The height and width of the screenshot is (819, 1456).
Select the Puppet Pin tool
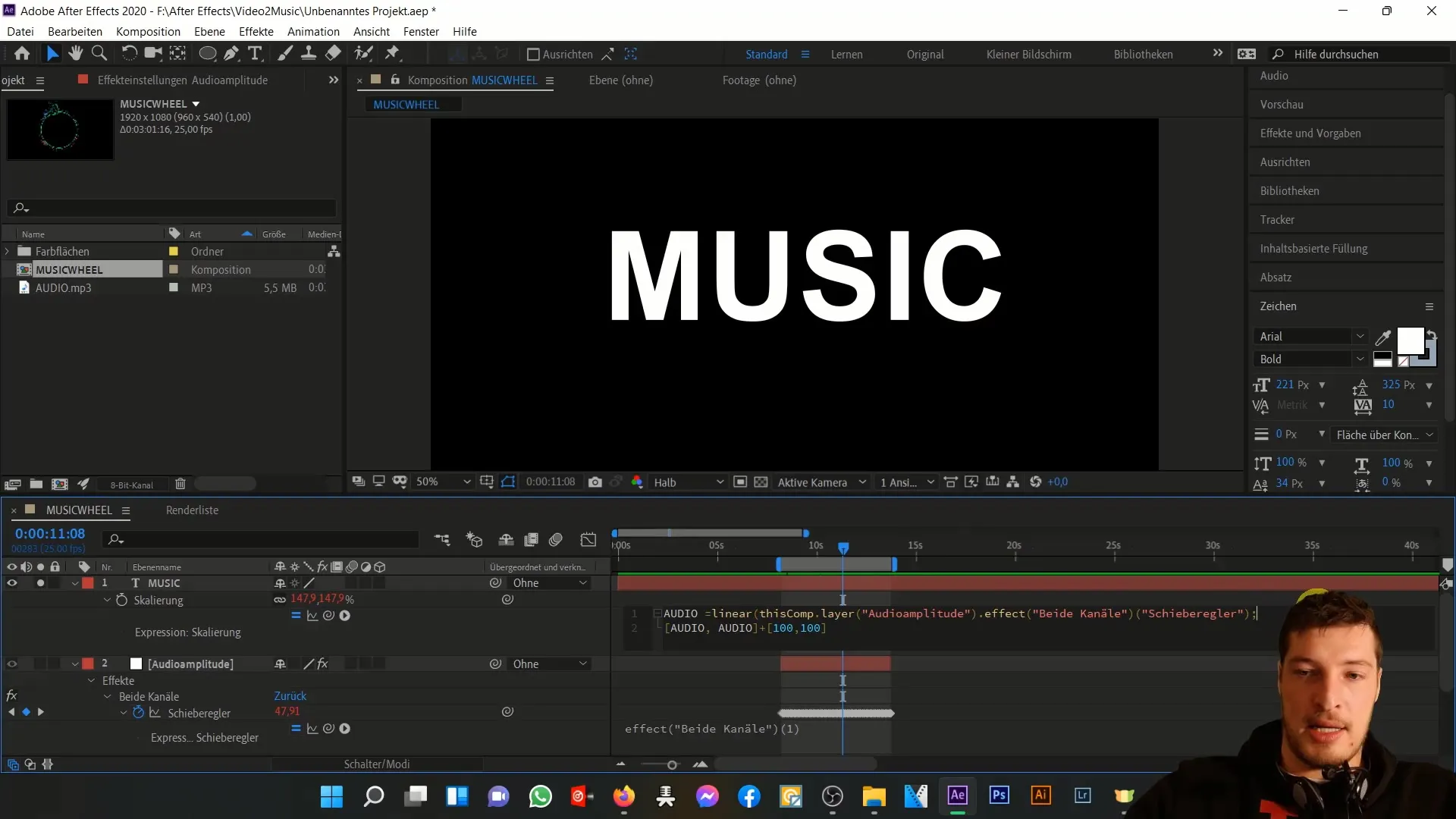point(392,54)
